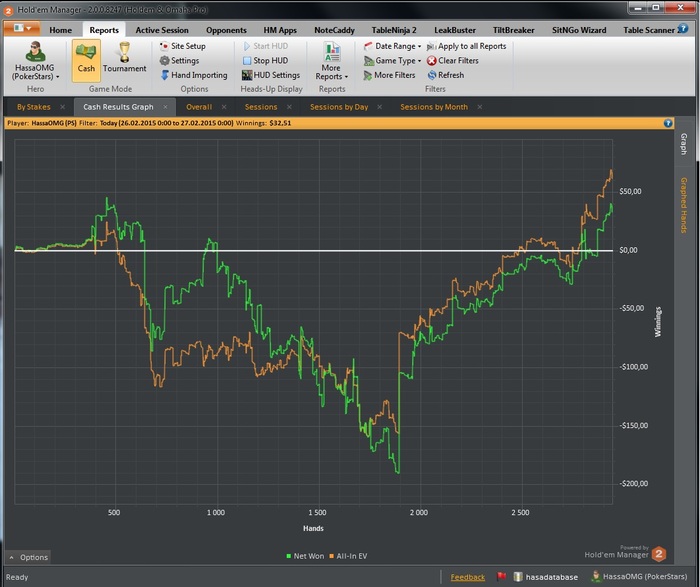Click Hold'em Manager title bar icon
The height and width of the screenshot is (587, 700).
tap(8, 10)
